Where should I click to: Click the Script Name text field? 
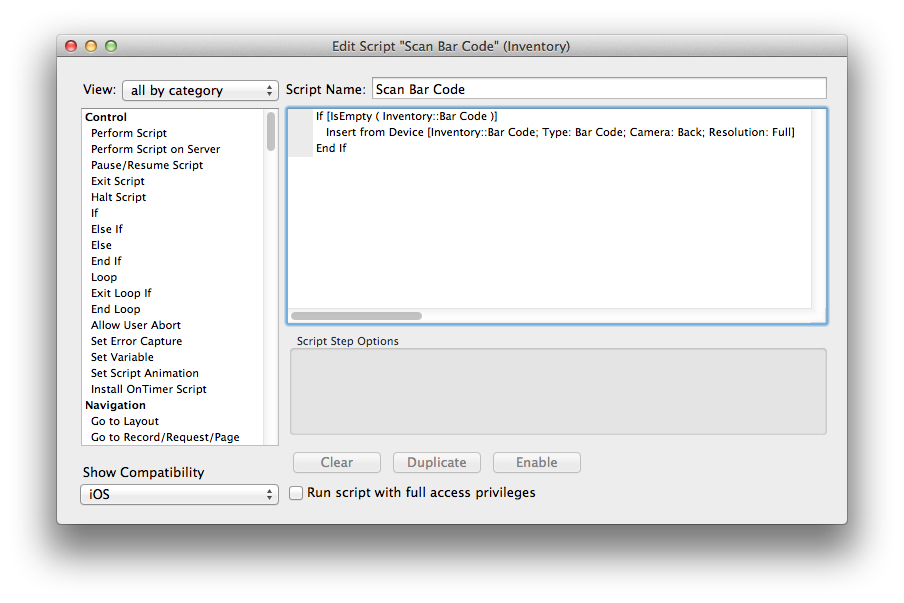(598, 89)
